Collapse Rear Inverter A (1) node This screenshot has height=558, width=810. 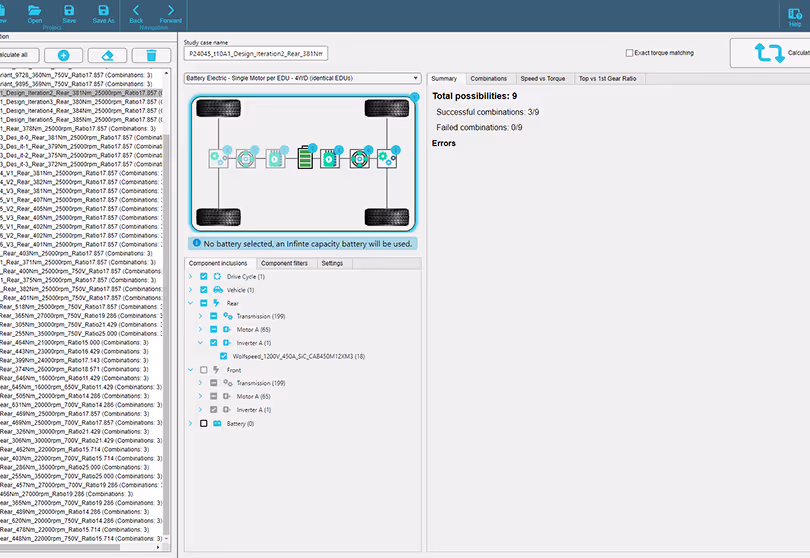(200, 342)
